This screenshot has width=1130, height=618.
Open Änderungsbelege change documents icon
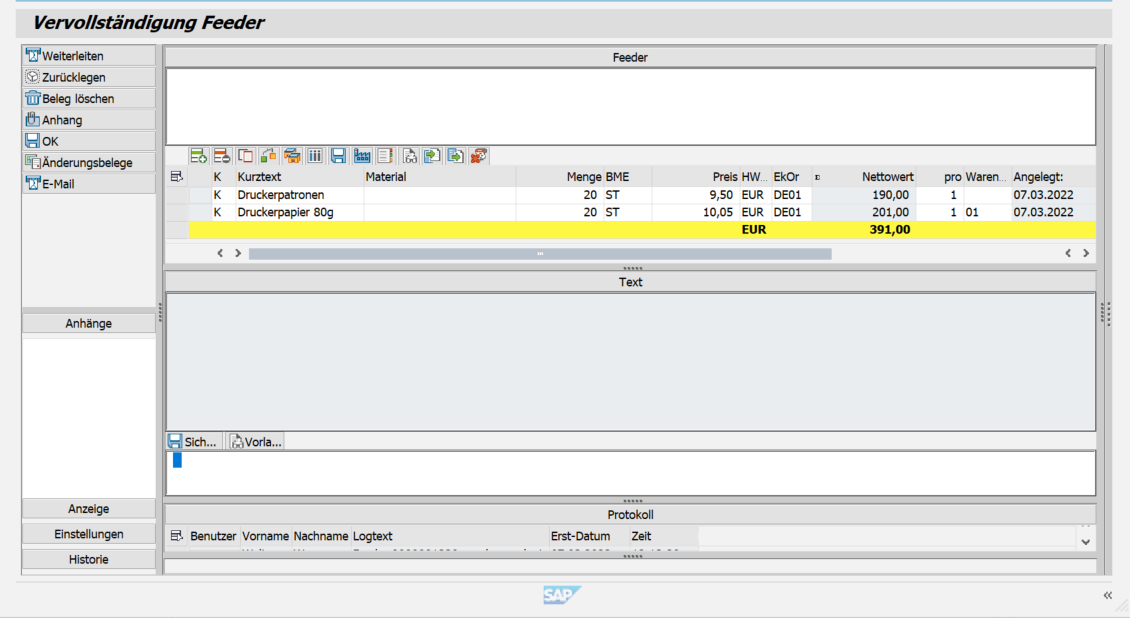(x=33, y=161)
